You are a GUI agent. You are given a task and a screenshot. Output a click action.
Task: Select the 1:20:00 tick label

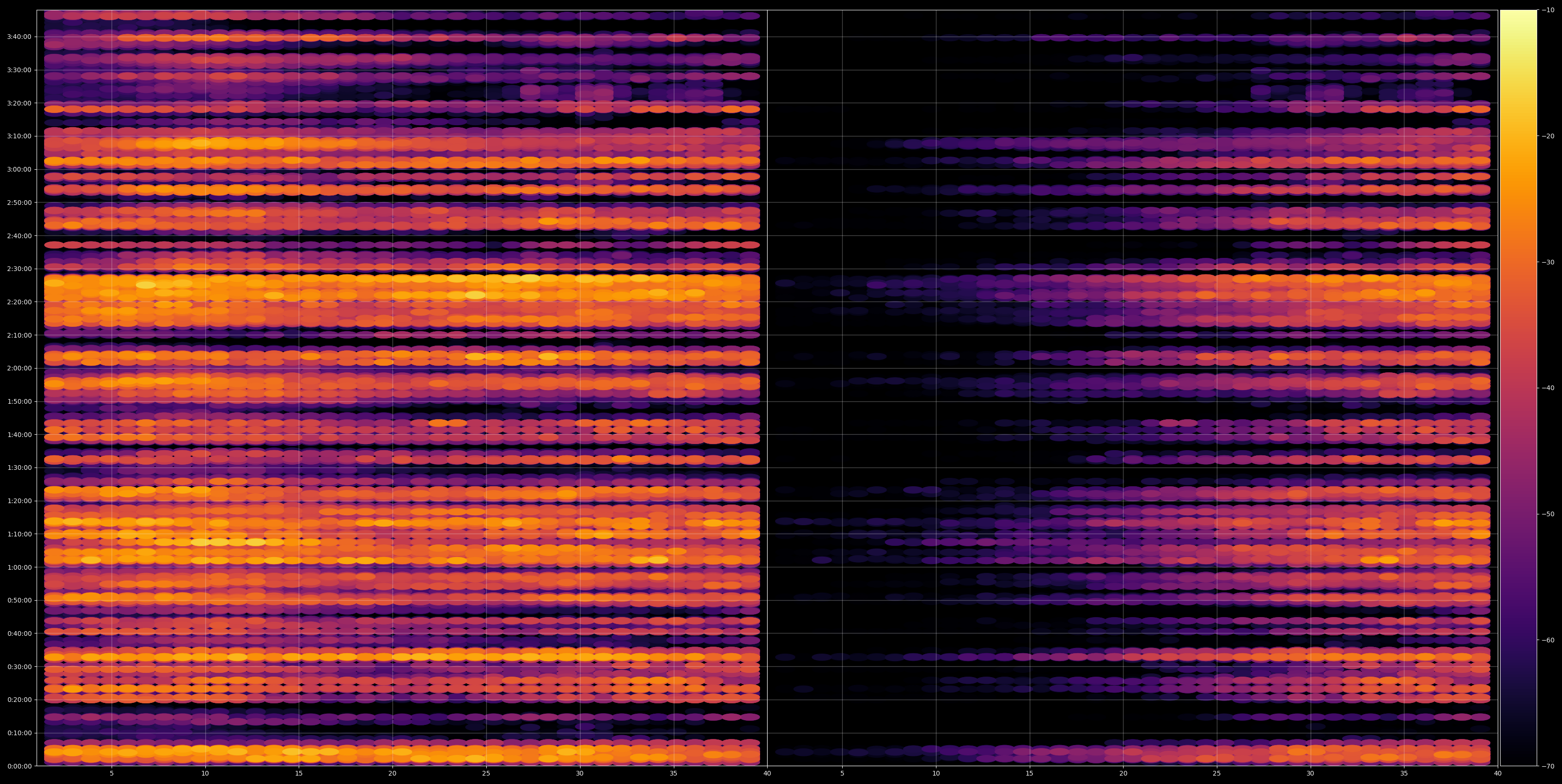19,501
